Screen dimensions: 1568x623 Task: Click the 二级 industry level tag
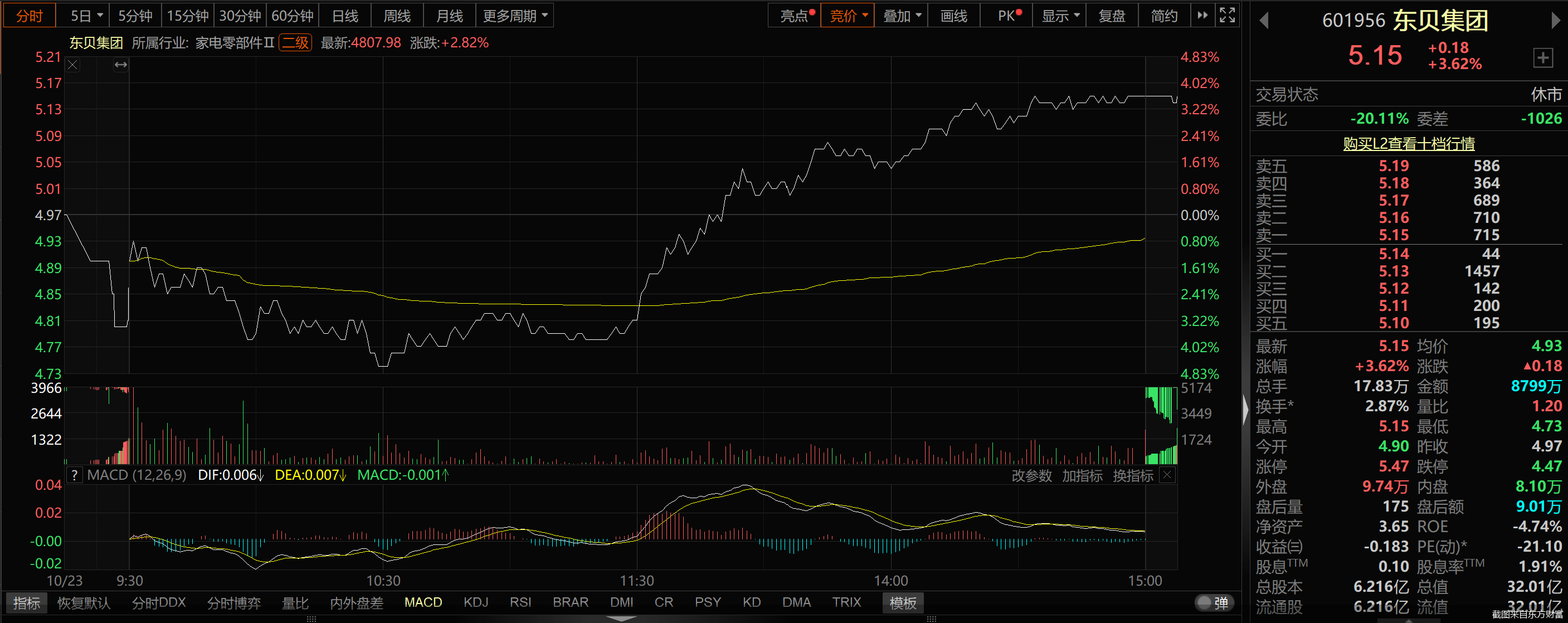pos(295,43)
